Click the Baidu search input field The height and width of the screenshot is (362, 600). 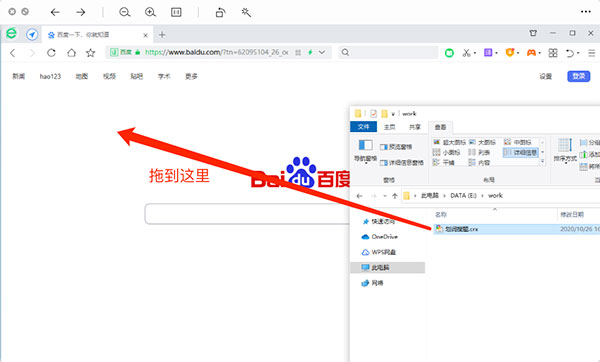[x=247, y=214]
